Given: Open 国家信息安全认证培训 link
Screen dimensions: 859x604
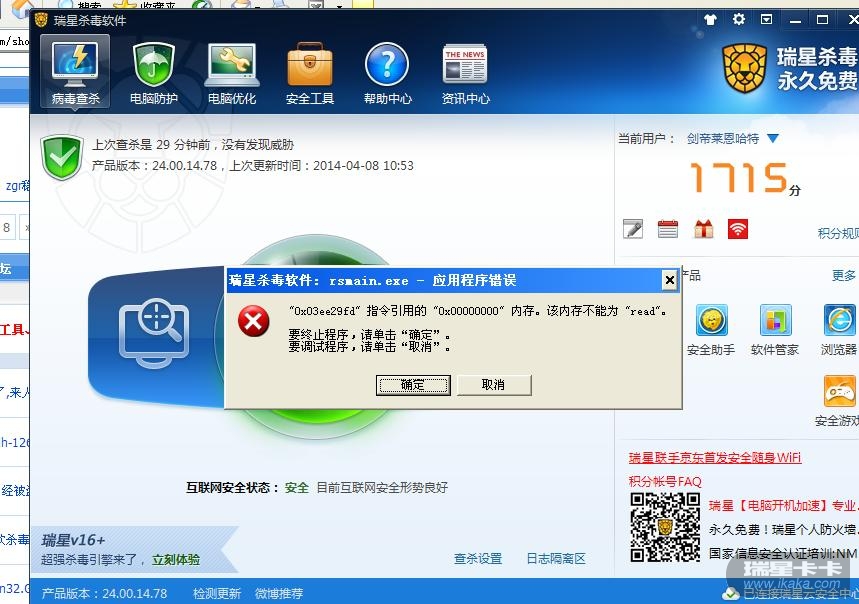Looking at the screenshot, I should 783,553.
